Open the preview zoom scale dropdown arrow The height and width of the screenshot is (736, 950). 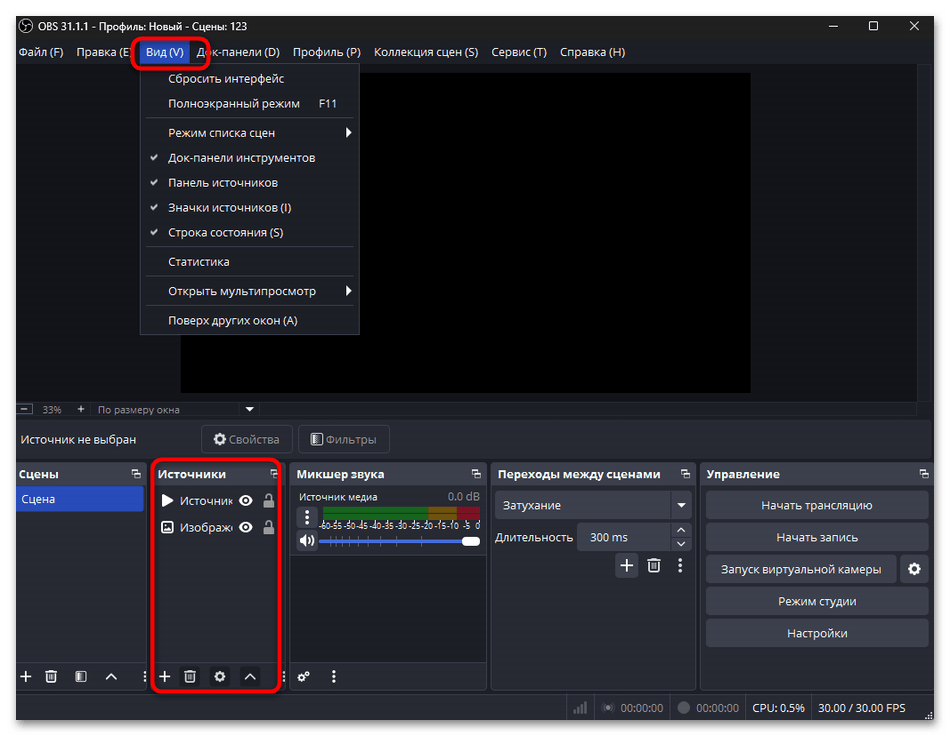click(x=250, y=409)
